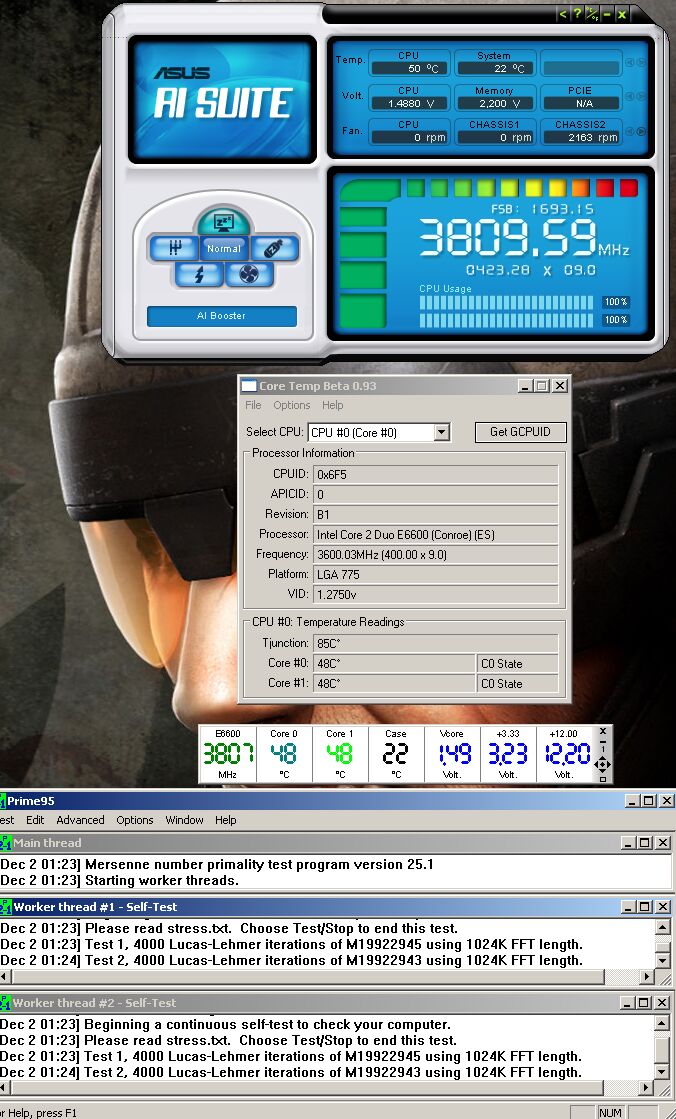Click the Worker thread #1 - Self-Test title bar

tap(336, 907)
